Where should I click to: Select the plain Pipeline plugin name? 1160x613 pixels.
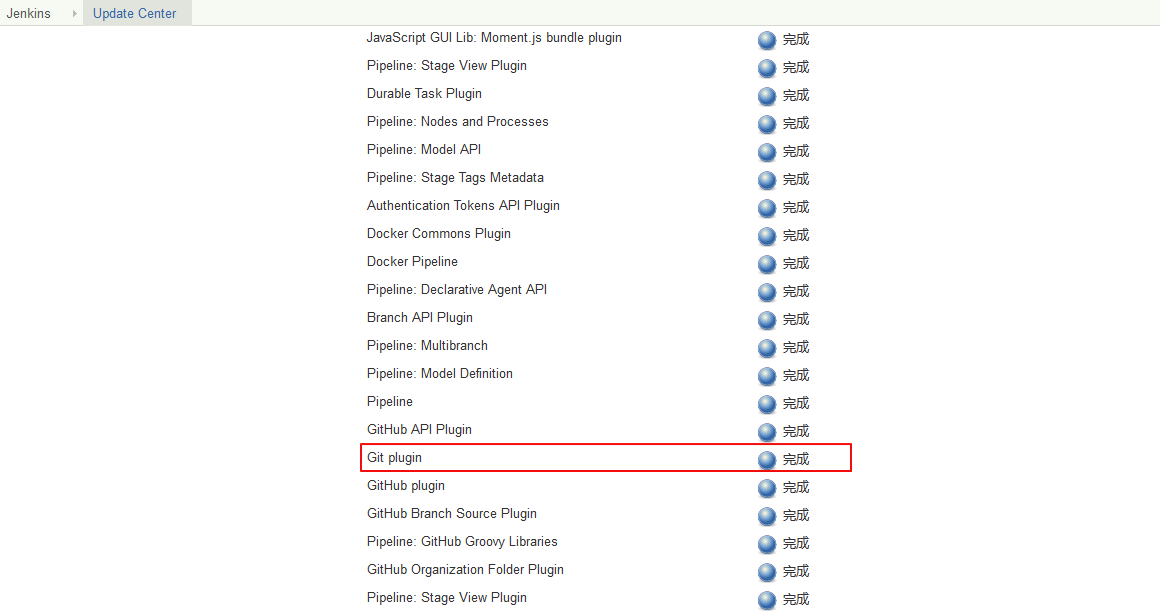390,402
